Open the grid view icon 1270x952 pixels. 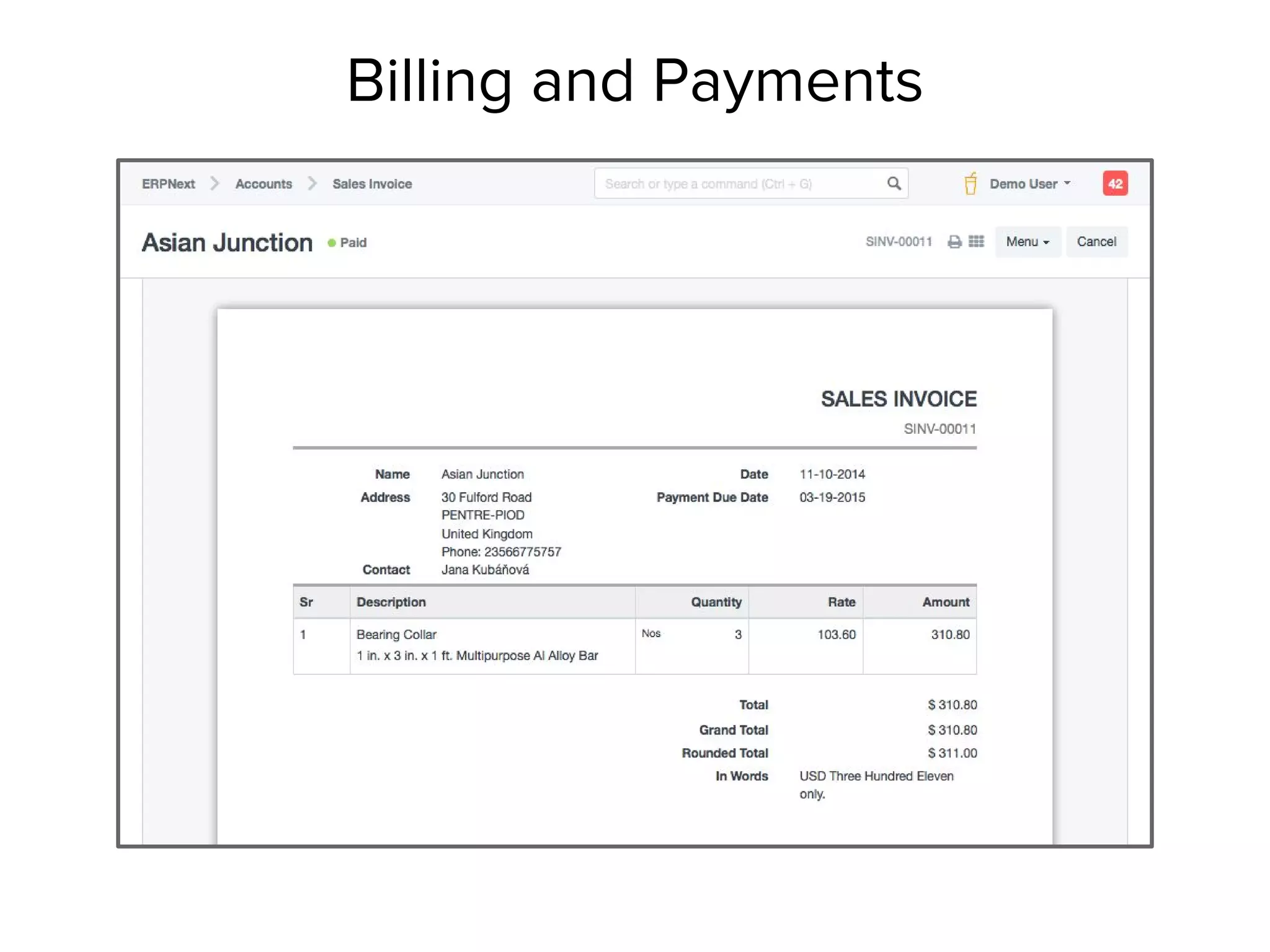click(x=976, y=242)
